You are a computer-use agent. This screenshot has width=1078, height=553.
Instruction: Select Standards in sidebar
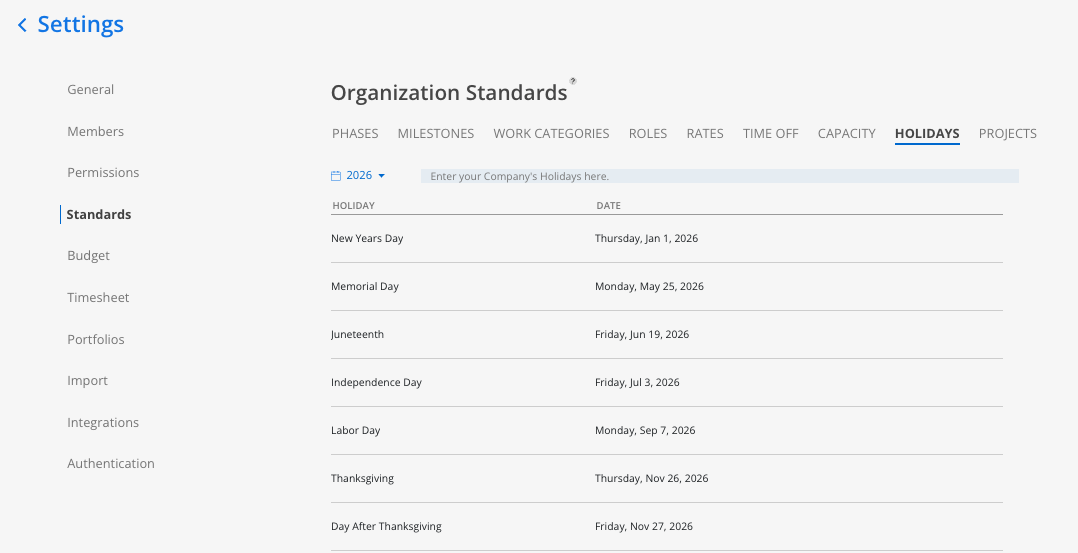click(99, 215)
